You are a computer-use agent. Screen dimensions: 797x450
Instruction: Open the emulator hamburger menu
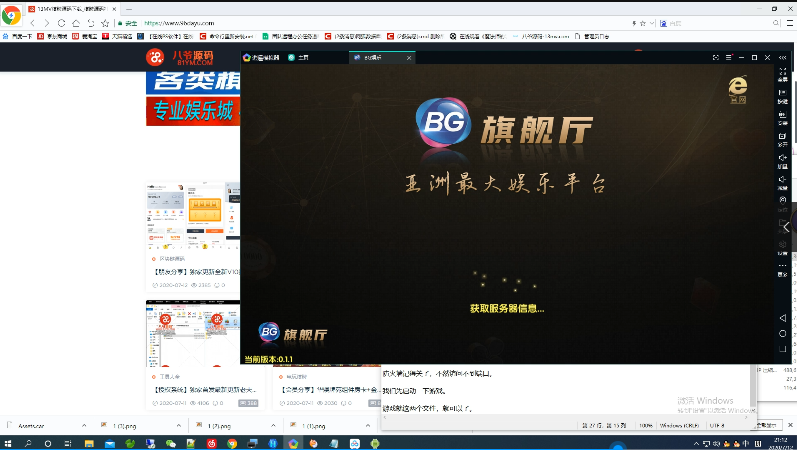click(728, 57)
